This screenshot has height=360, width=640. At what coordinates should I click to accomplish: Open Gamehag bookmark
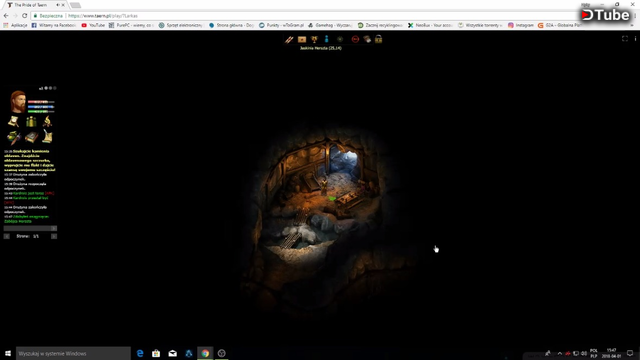click(x=330, y=25)
